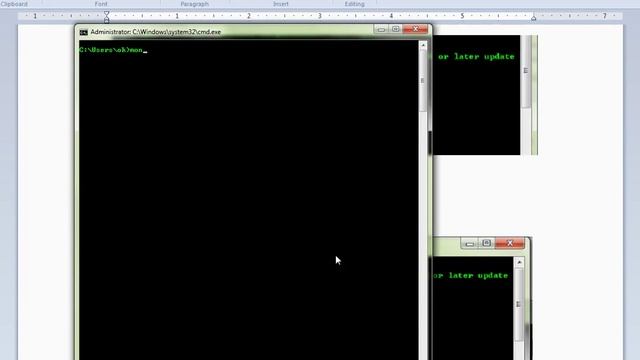The height and width of the screenshot is (360, 640).
Task: Click scrollbar thumb in upper embedded screenshot
Action: pyautogui.click(x=526, y=71)
